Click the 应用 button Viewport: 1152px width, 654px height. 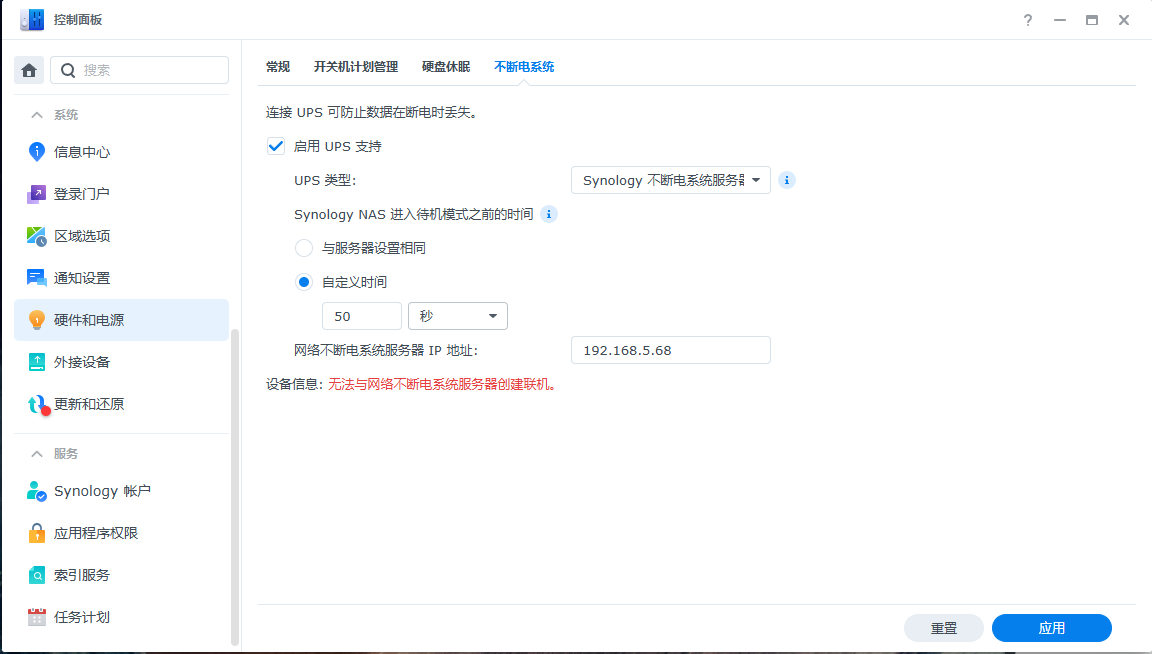coord(1051,628)
